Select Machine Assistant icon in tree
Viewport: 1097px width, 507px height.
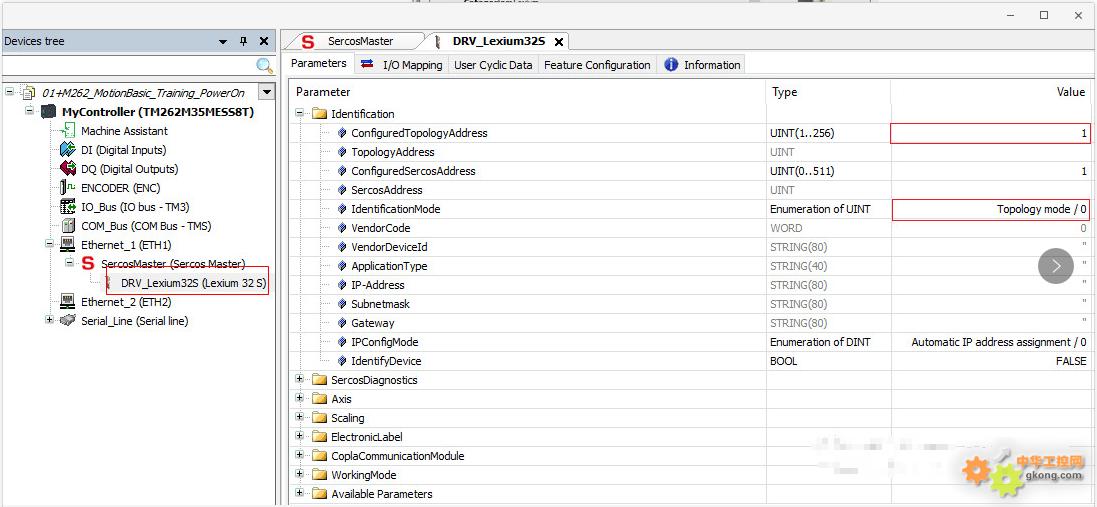pyautogui.click(x=68, y=130)
